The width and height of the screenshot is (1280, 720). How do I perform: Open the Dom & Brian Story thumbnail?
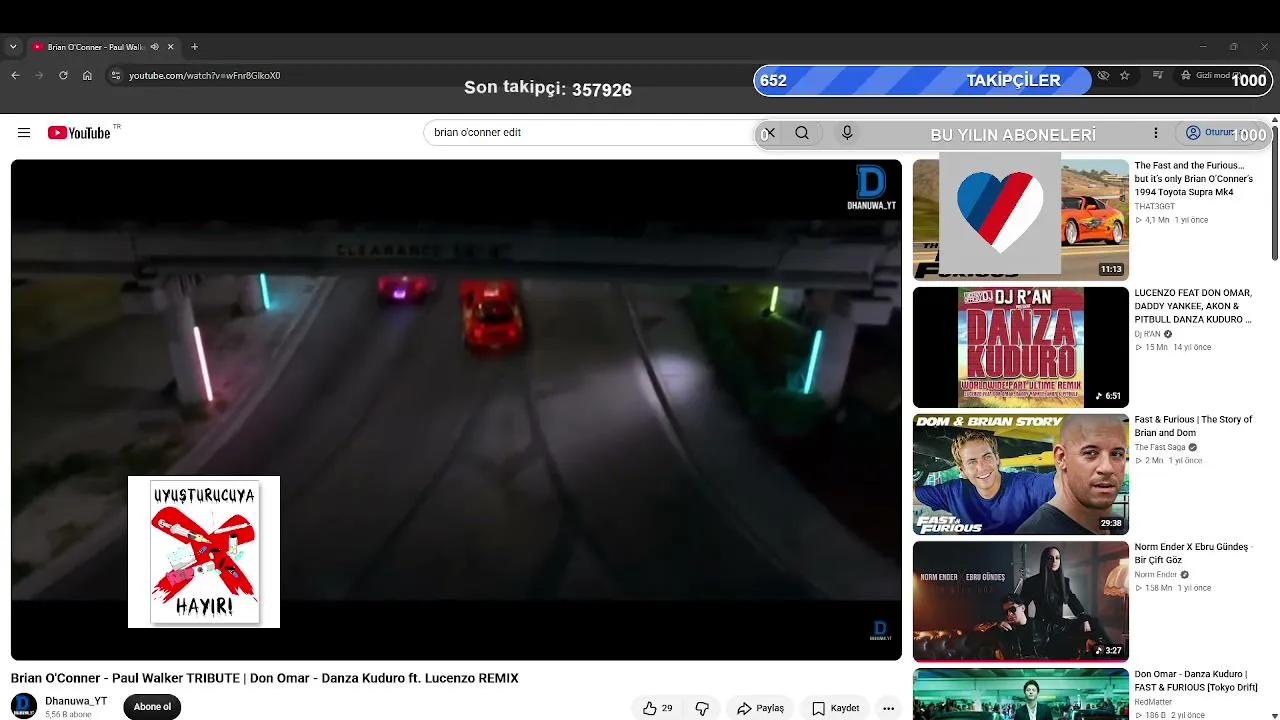[x=1021, y=474]
